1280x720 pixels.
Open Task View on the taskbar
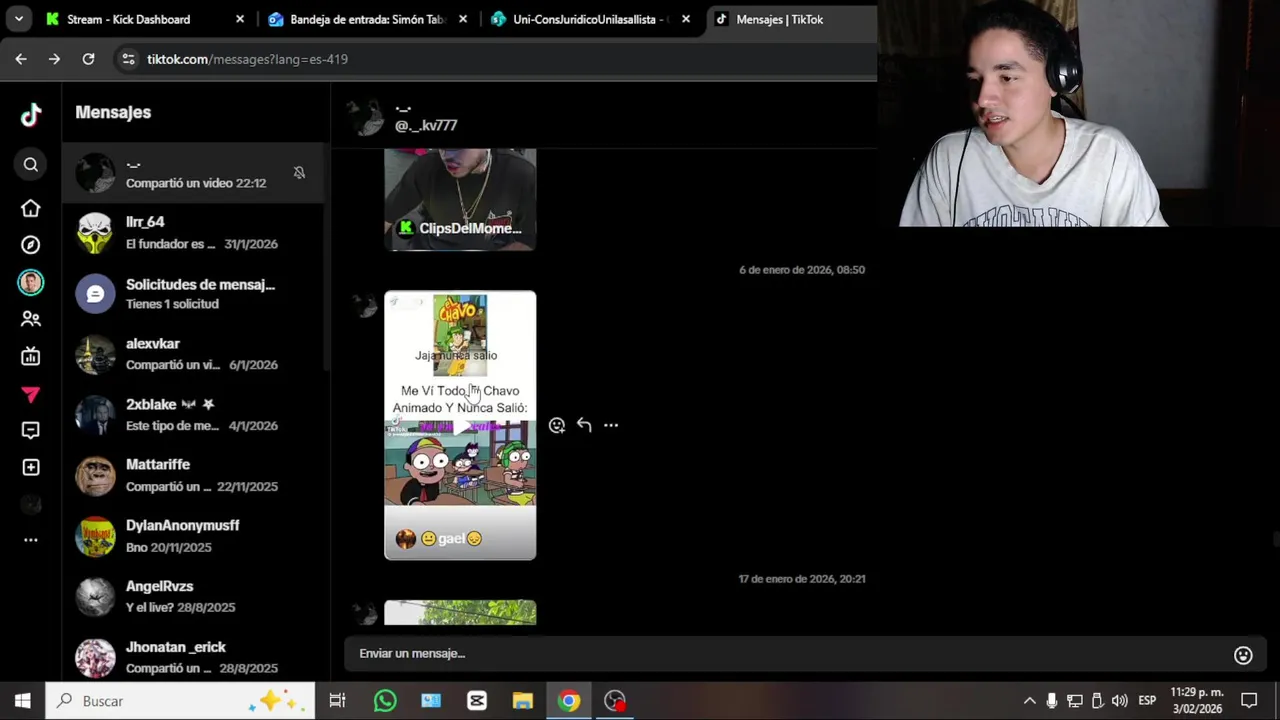coord(338,701)
